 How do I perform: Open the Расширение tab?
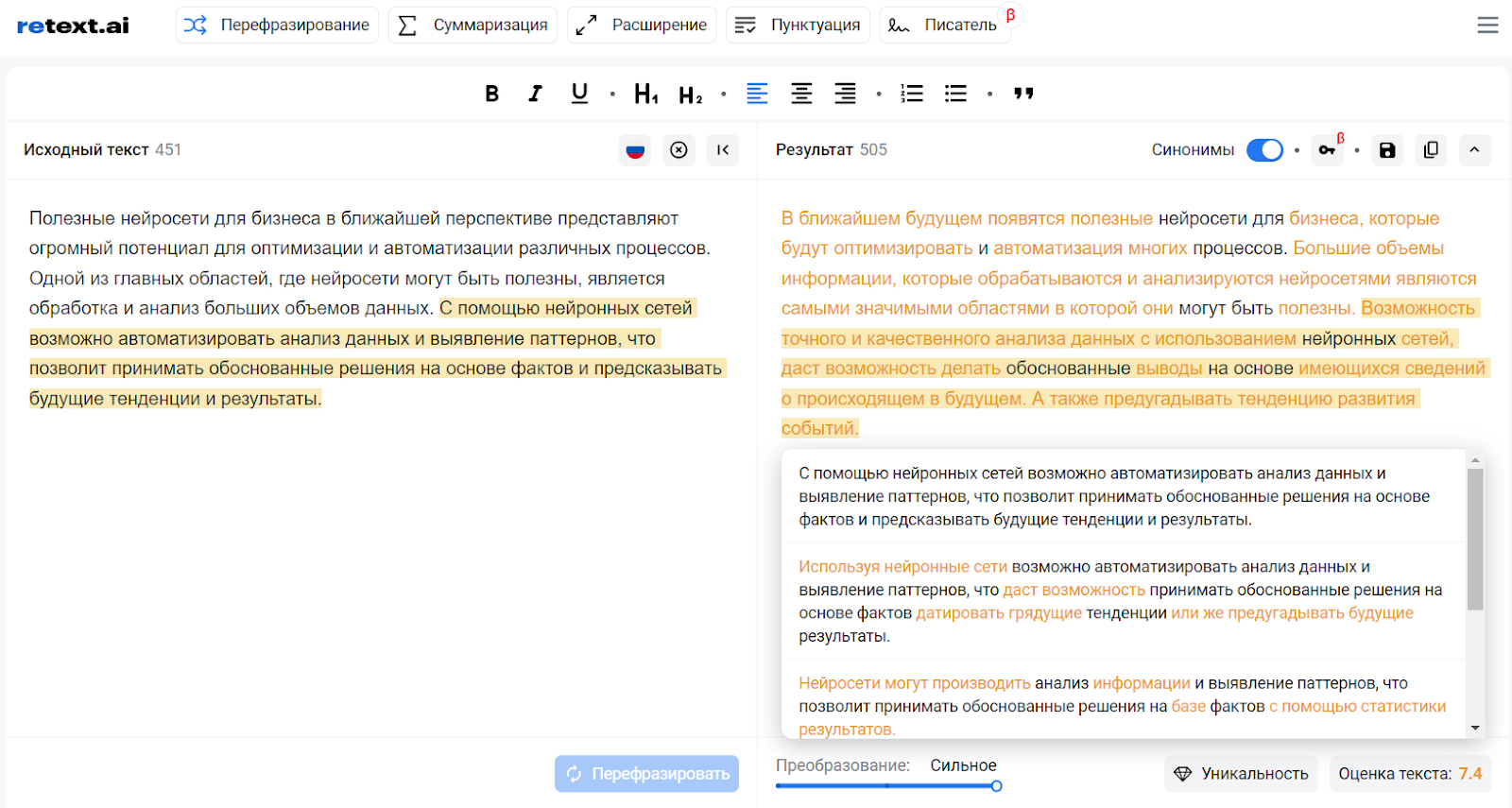point(642,25)
